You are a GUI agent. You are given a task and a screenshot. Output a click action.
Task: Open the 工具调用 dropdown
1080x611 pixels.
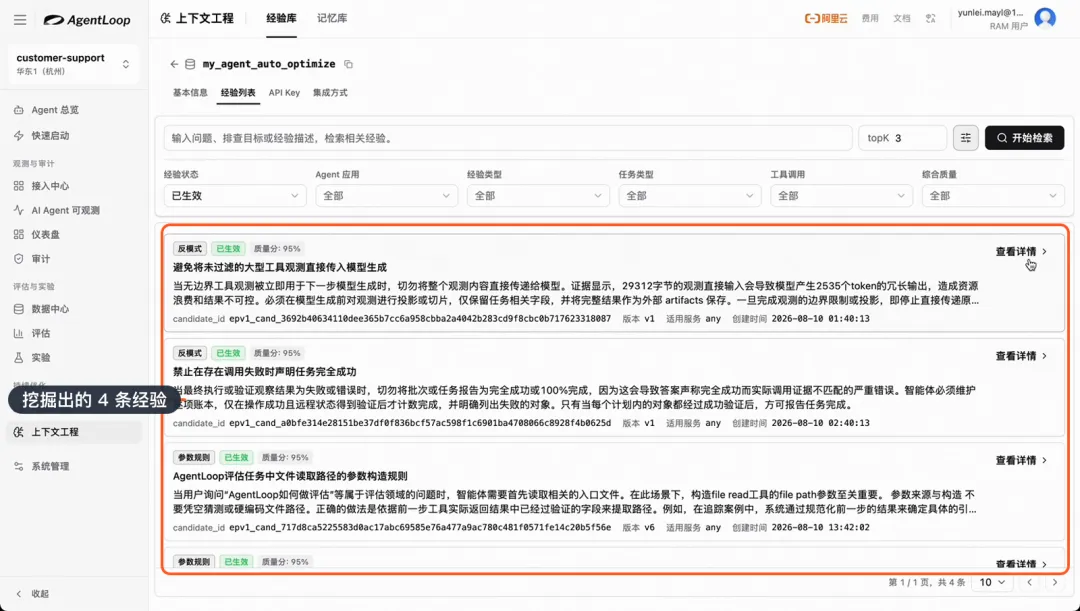[x=841, y=196]
